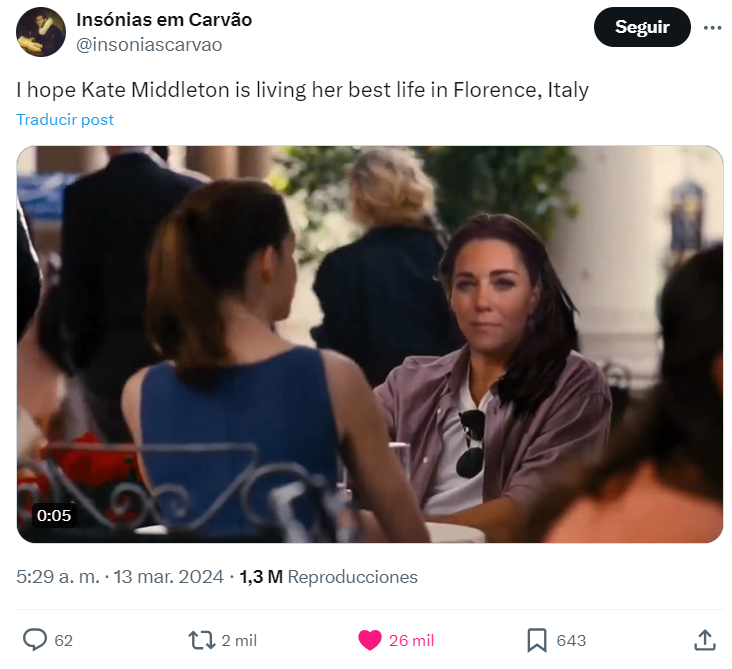
Task: Follow the account with the Seguir button
Action: click(x=642, y=27)
